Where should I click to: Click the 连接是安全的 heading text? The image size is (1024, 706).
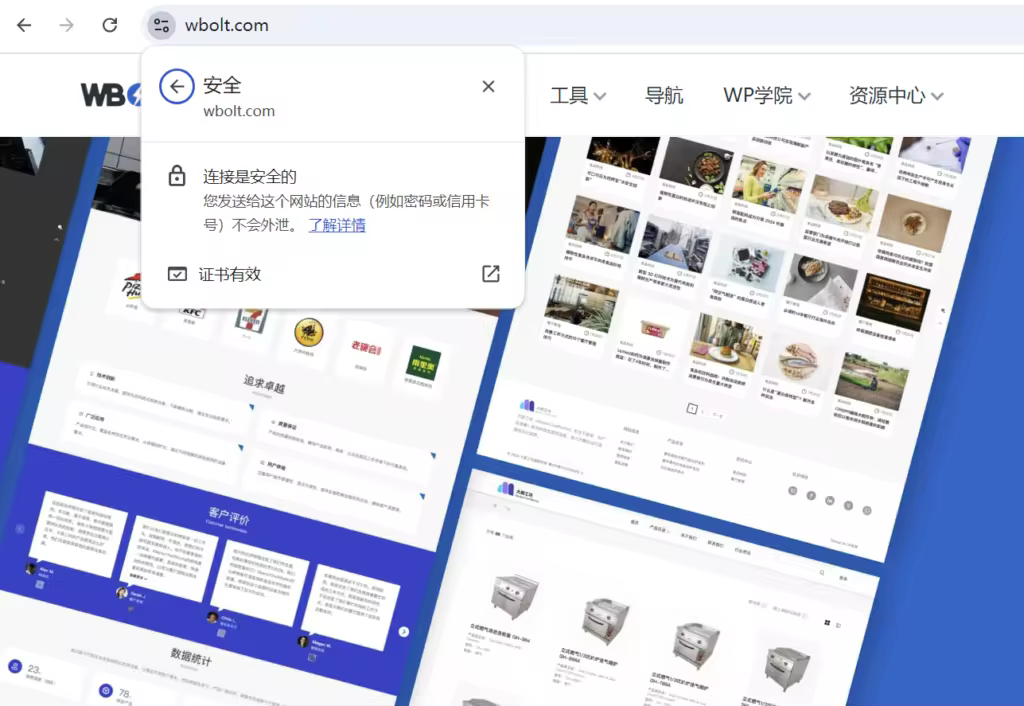click(249, 176)
